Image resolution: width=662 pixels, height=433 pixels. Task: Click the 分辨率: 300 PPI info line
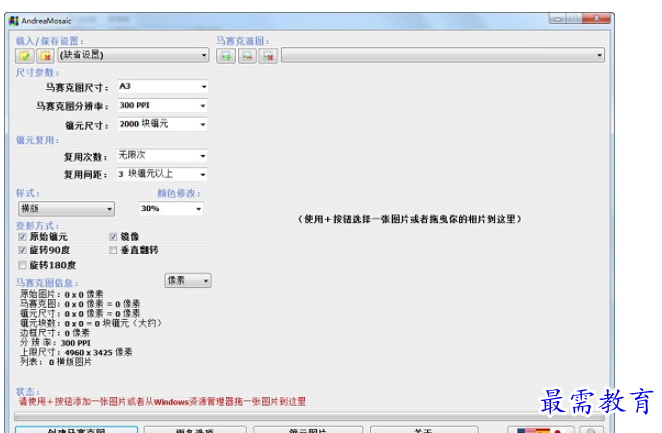tap(55, 343)
